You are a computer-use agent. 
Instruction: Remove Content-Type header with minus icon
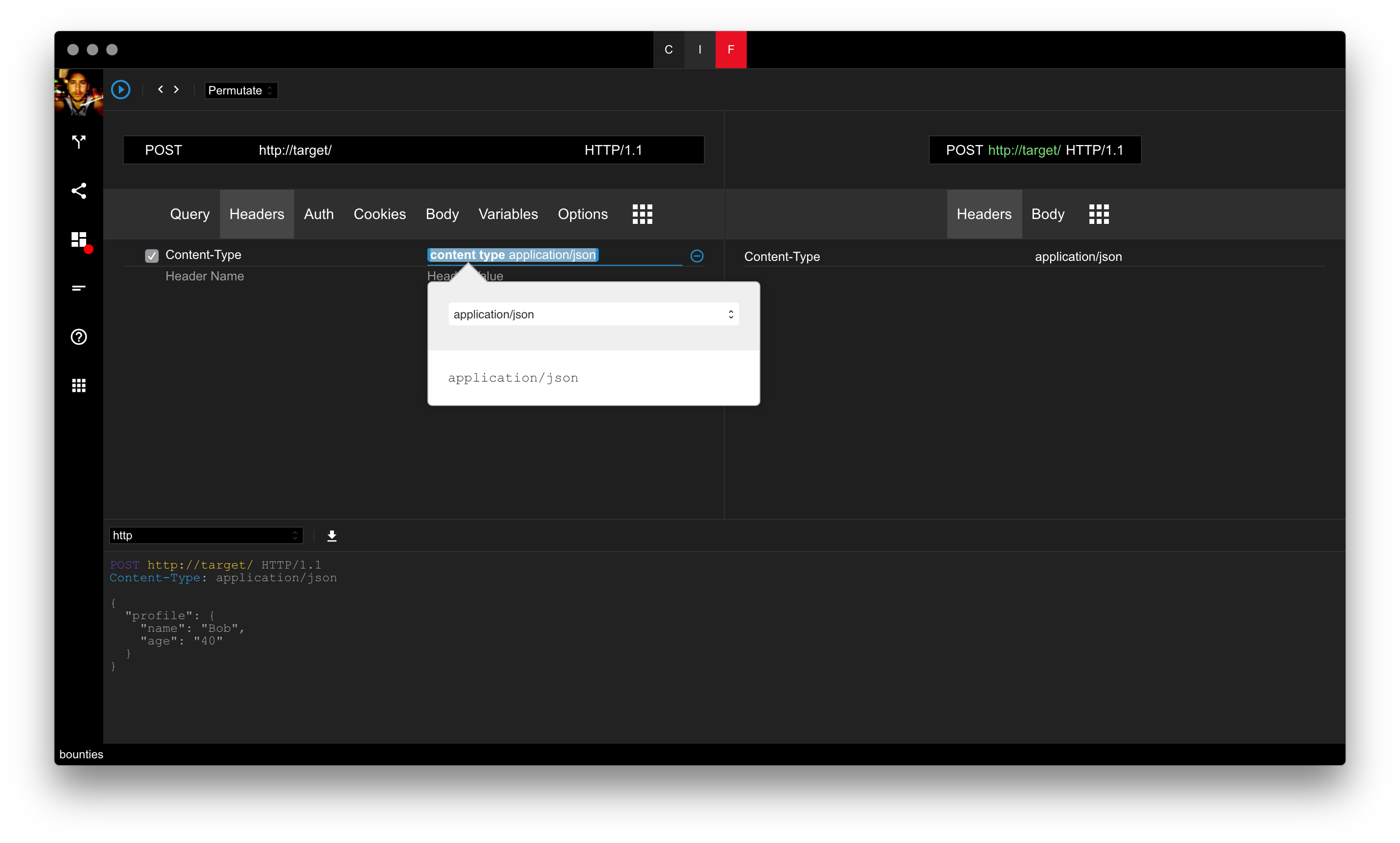point(697,256)
